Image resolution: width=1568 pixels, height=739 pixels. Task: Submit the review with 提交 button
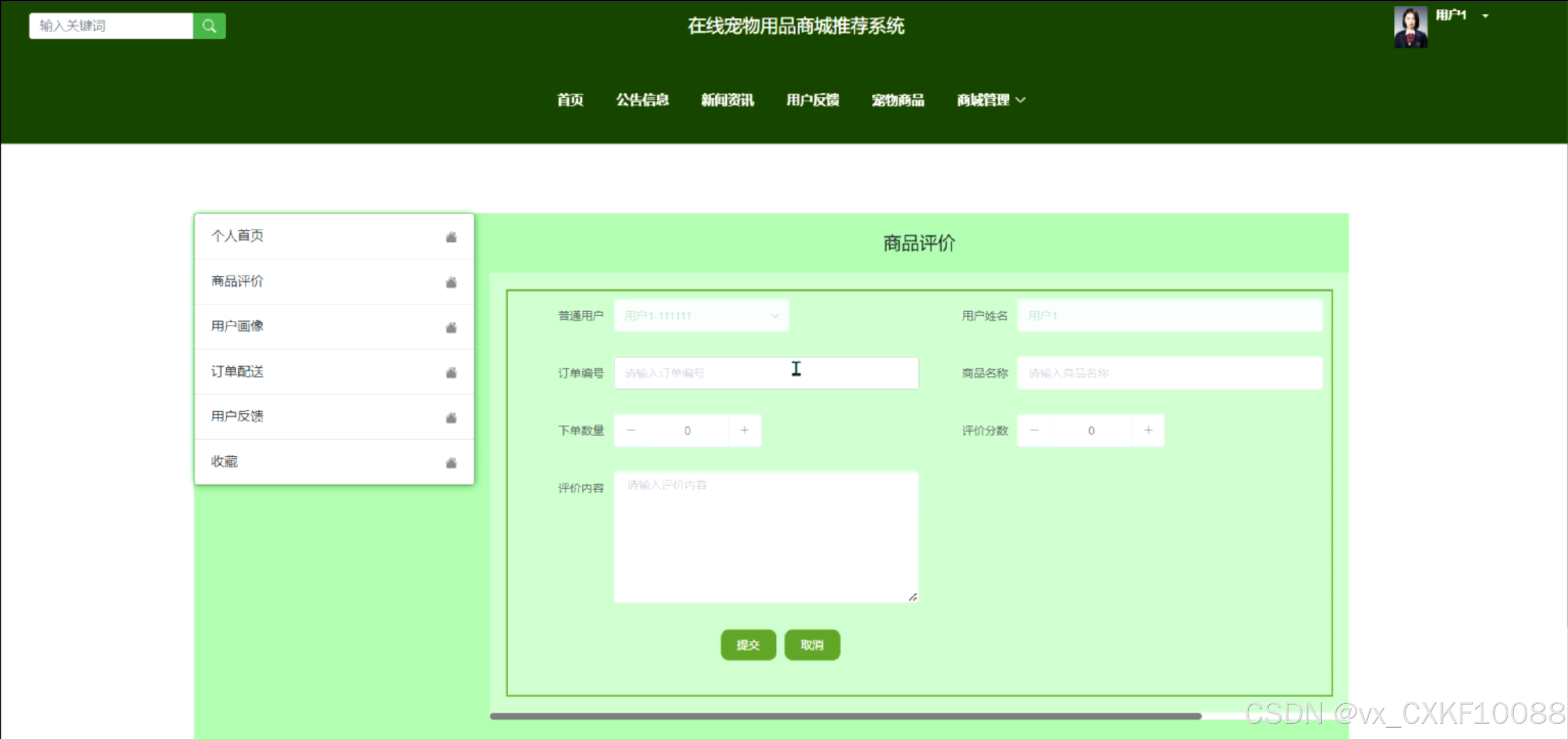pos(747,644)
